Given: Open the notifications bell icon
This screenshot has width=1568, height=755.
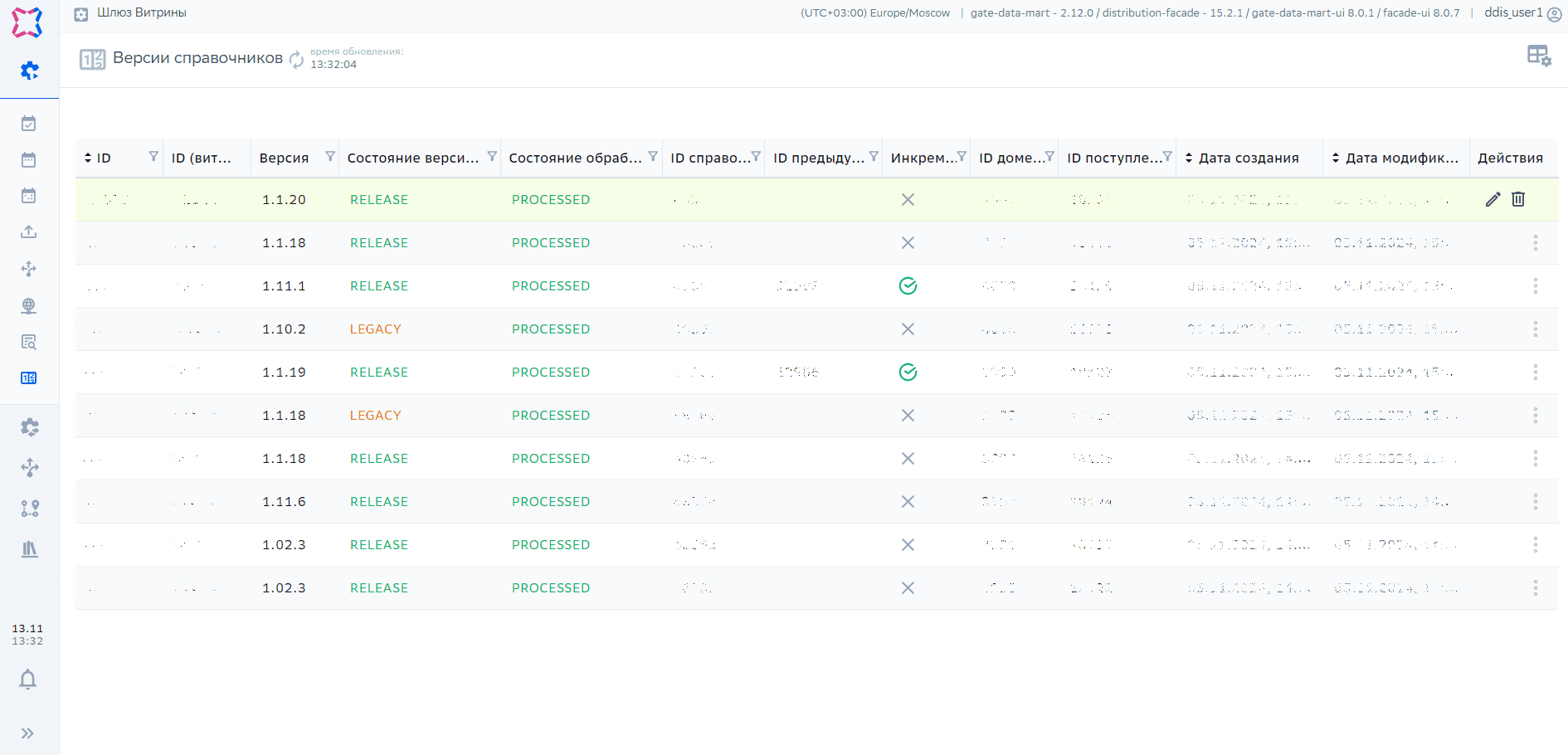Looking at the screenshot, I should pyautogui.click(x=28, y=679).
